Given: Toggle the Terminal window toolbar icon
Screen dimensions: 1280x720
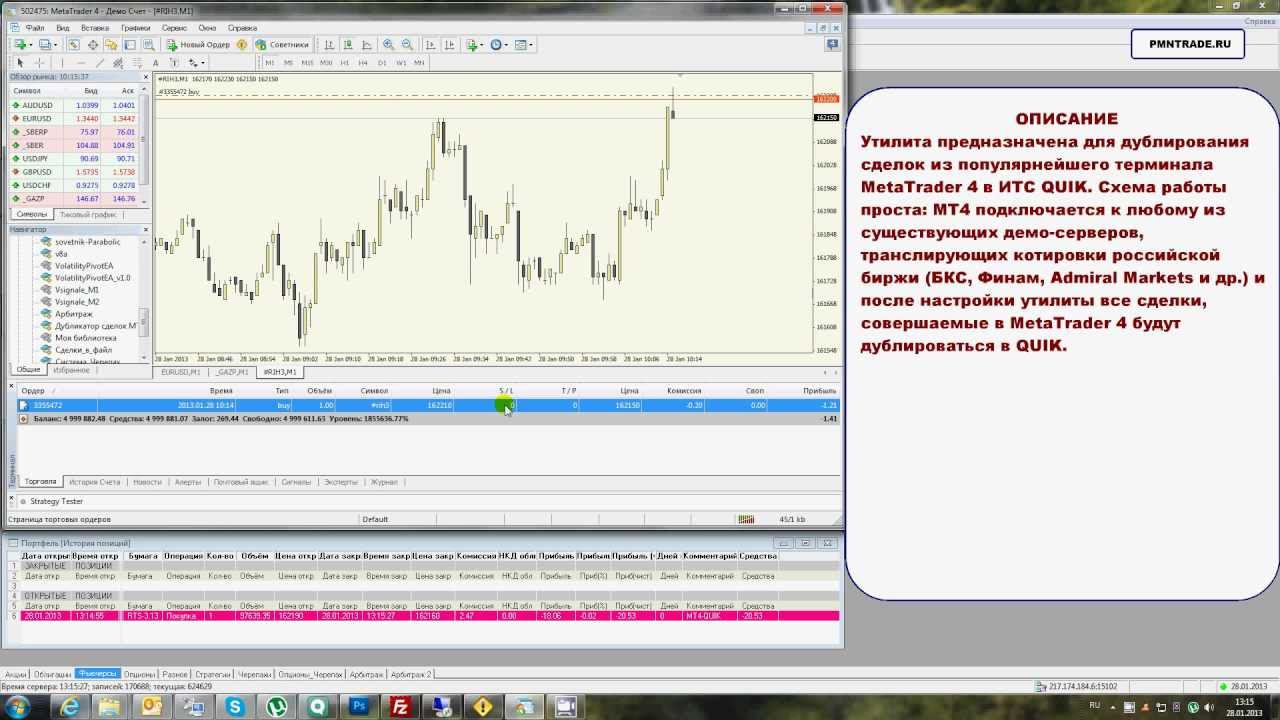Looking at the screenshot, I should pyautogui.click(x=130, y=44).
